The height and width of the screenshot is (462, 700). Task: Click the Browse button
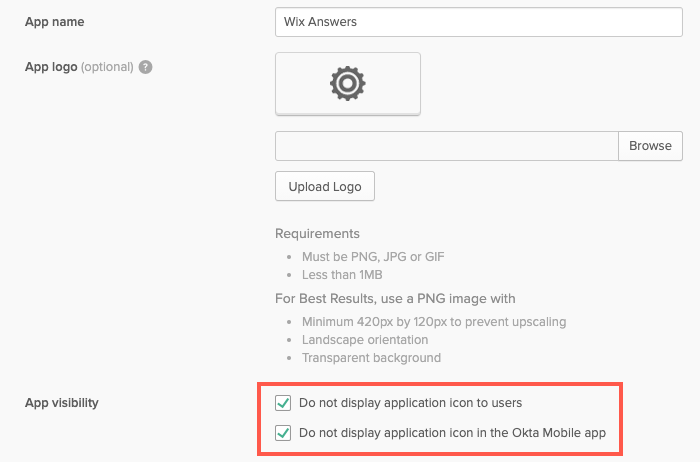pos(650,146)
